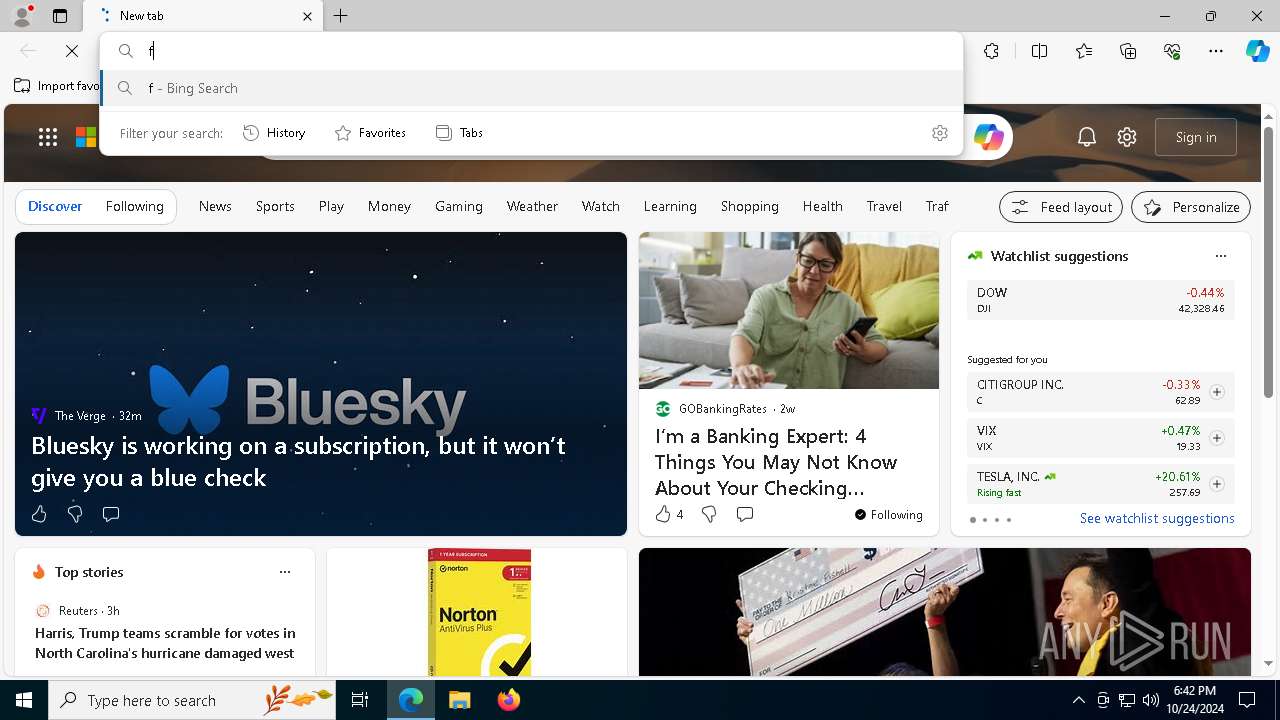Viewport: 1280px width, 720px height.
Task: Open the Bluesky subscription article
Action: (298, 461)
